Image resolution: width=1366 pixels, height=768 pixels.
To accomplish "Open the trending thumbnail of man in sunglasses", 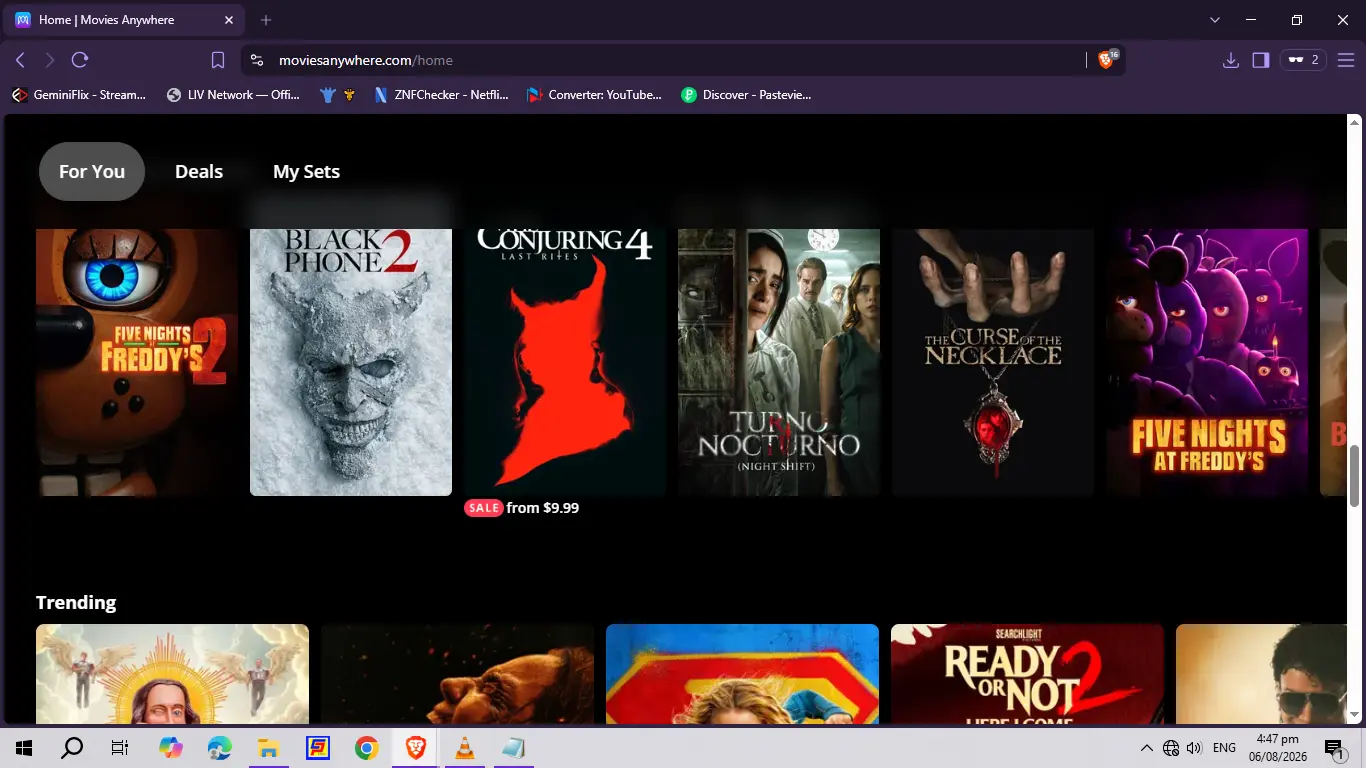I will click(x=1262, y=674).
